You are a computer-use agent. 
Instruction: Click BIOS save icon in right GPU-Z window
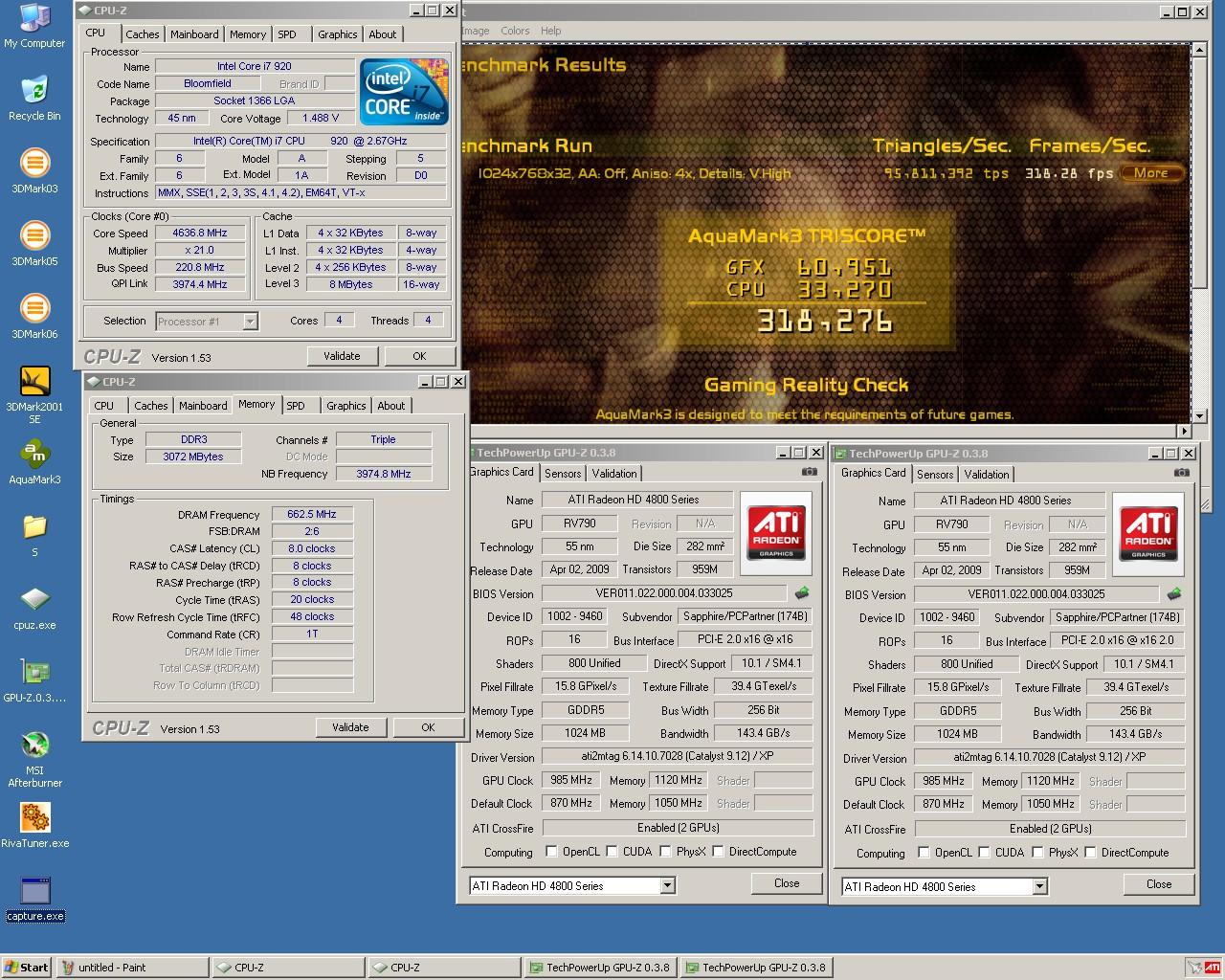pyautogui.click(x=1174, y=594)
